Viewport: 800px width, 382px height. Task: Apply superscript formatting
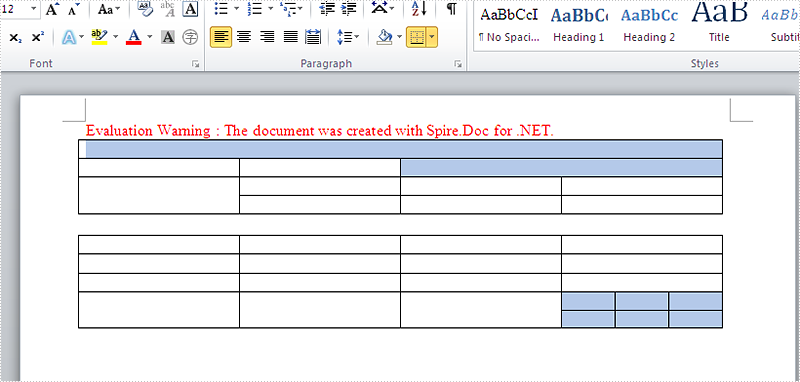pyautogui.click(x=38, y=37)
